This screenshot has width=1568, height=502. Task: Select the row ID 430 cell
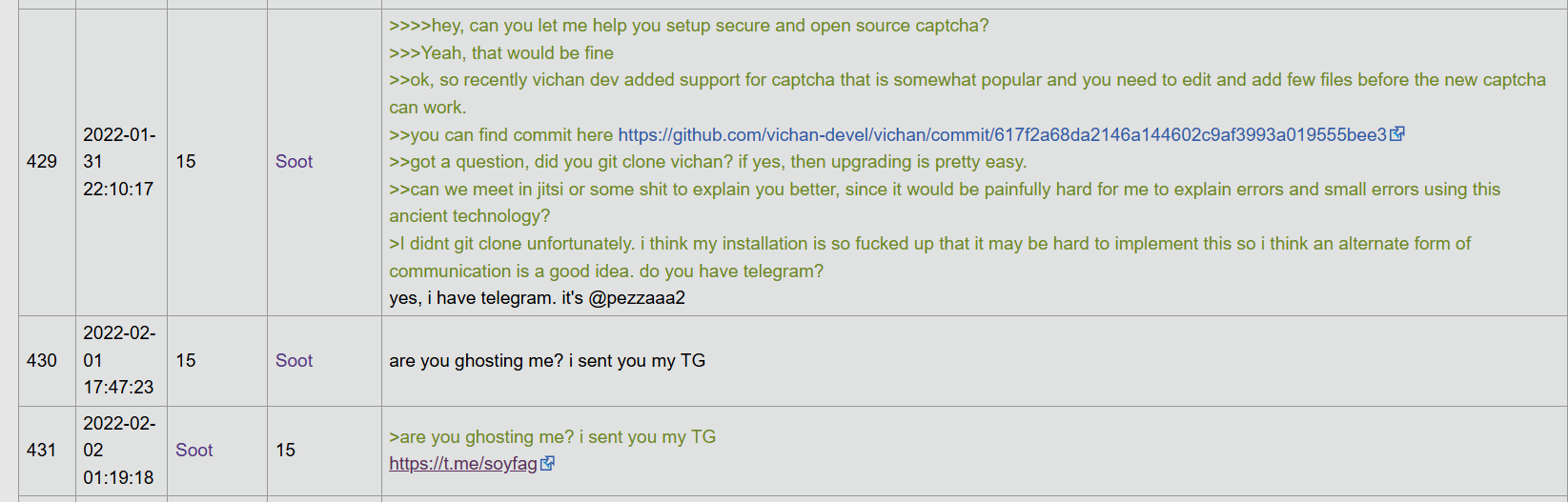pos(42,361)
